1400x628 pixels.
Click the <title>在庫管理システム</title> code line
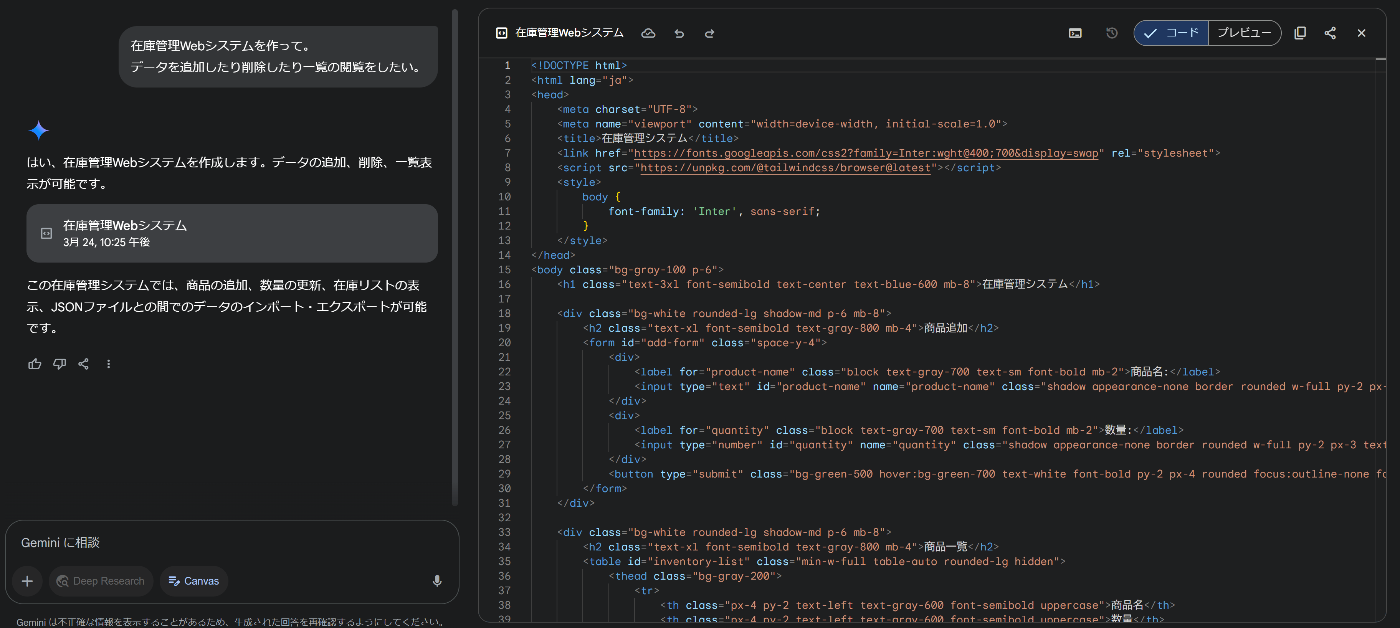coord(648,138)
